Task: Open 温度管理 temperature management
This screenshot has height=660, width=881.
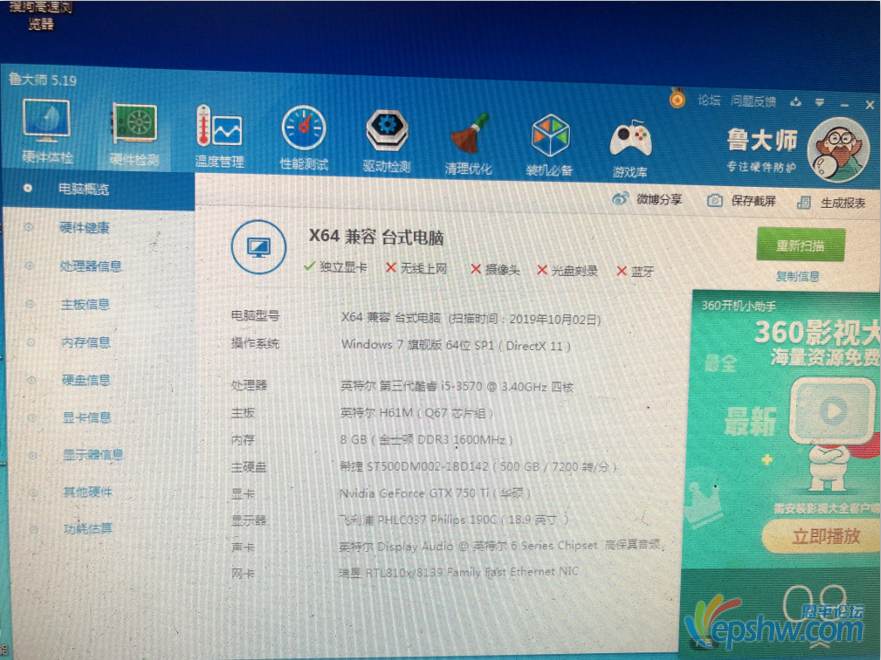Action: pyautogui.click(x=219, y=136)
